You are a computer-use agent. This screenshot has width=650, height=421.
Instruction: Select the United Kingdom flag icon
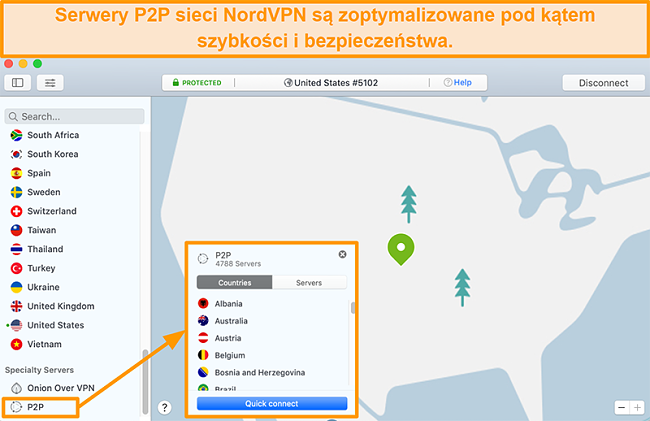click(17, 306)
